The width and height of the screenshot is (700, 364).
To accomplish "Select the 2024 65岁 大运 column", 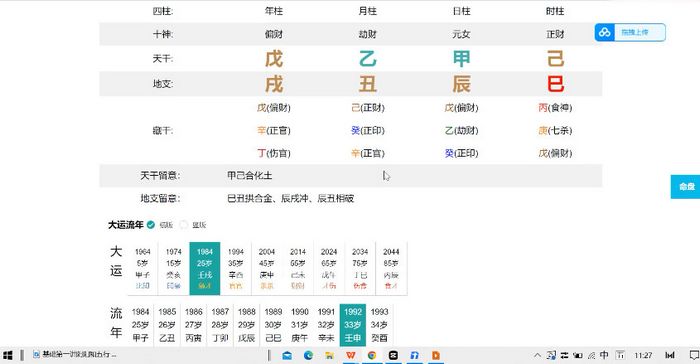I will tap(329, 268).
